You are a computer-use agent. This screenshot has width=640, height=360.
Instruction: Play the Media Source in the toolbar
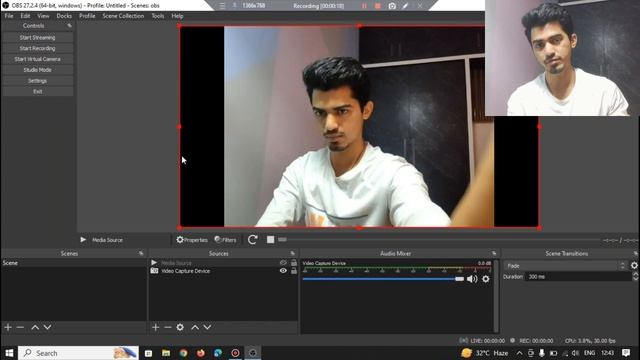(x=83, y=240)
